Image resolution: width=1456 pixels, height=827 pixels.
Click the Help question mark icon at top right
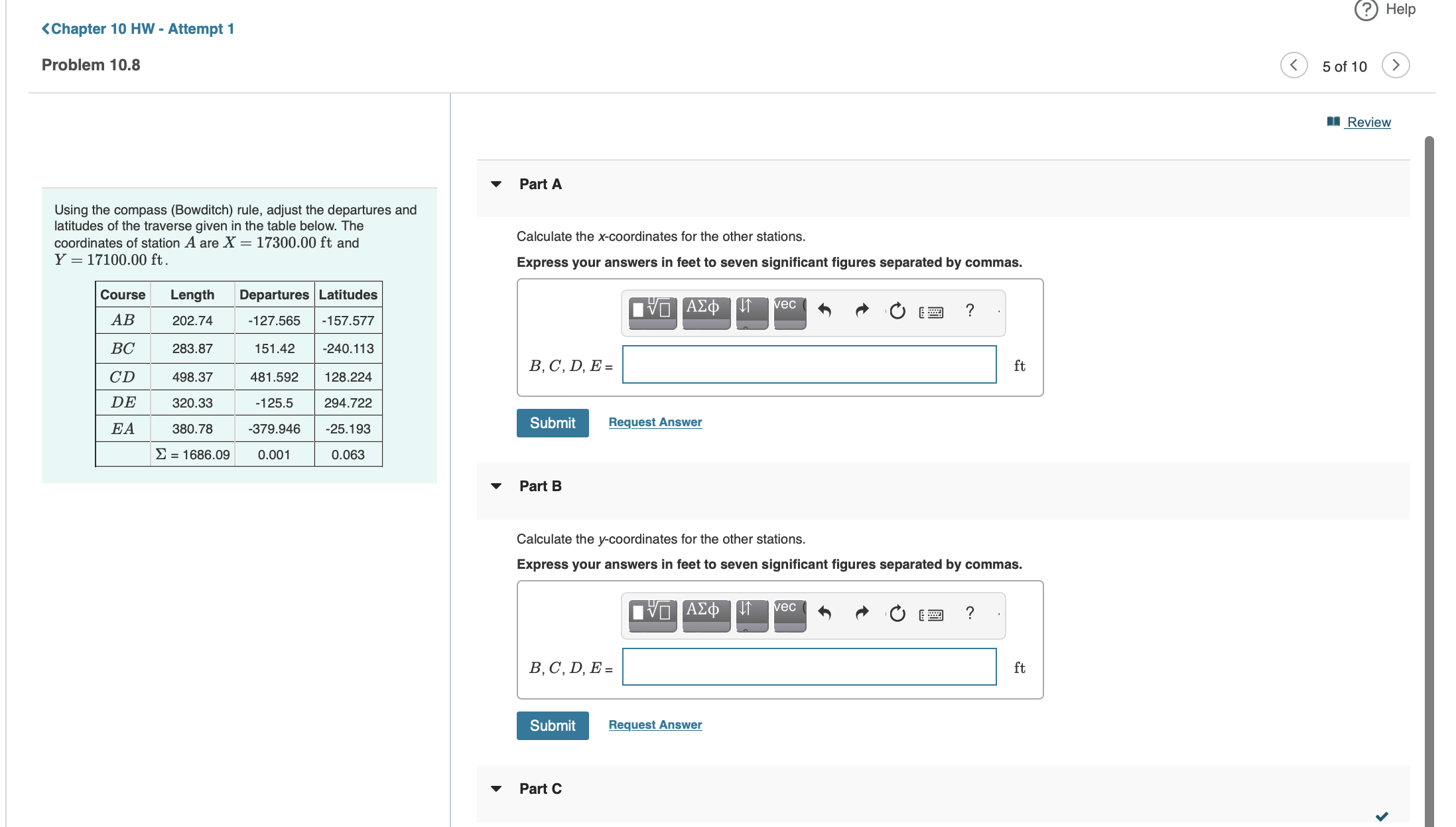point(1366,11)
